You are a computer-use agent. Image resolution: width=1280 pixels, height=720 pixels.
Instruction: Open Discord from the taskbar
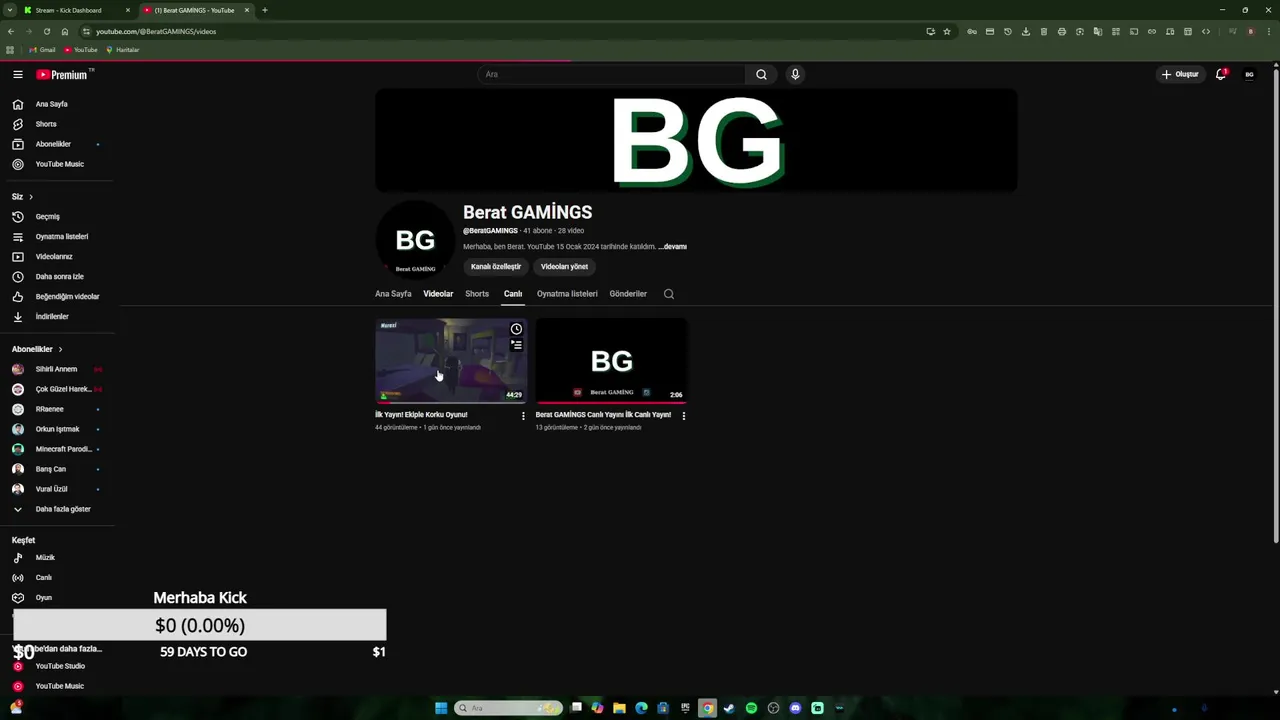[x=795, y=708]
